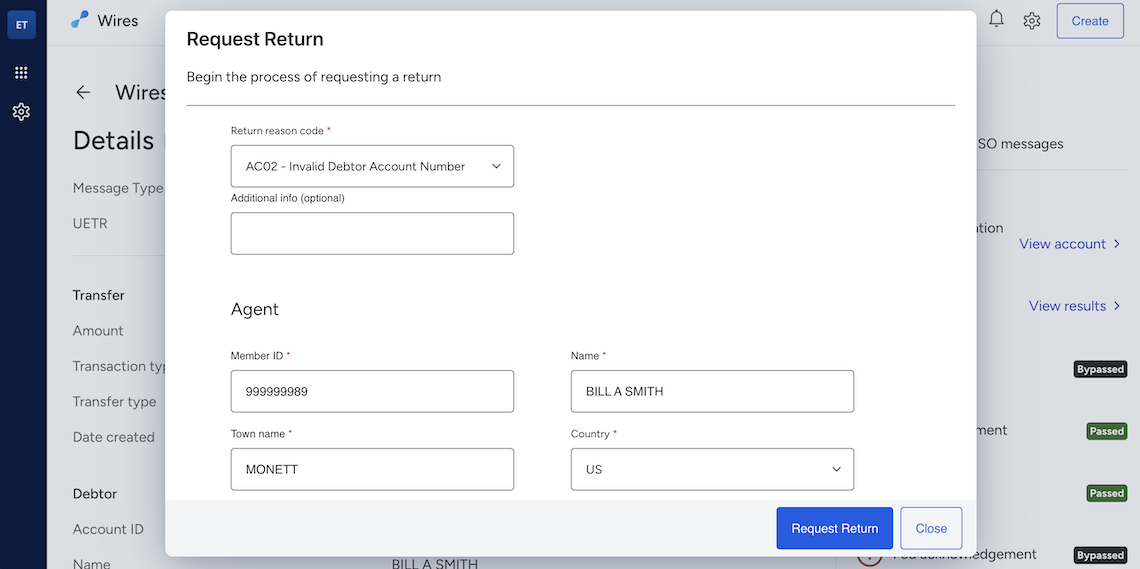Open sidebar settings gear icon
1140x569 pixels.
(21, 112)
